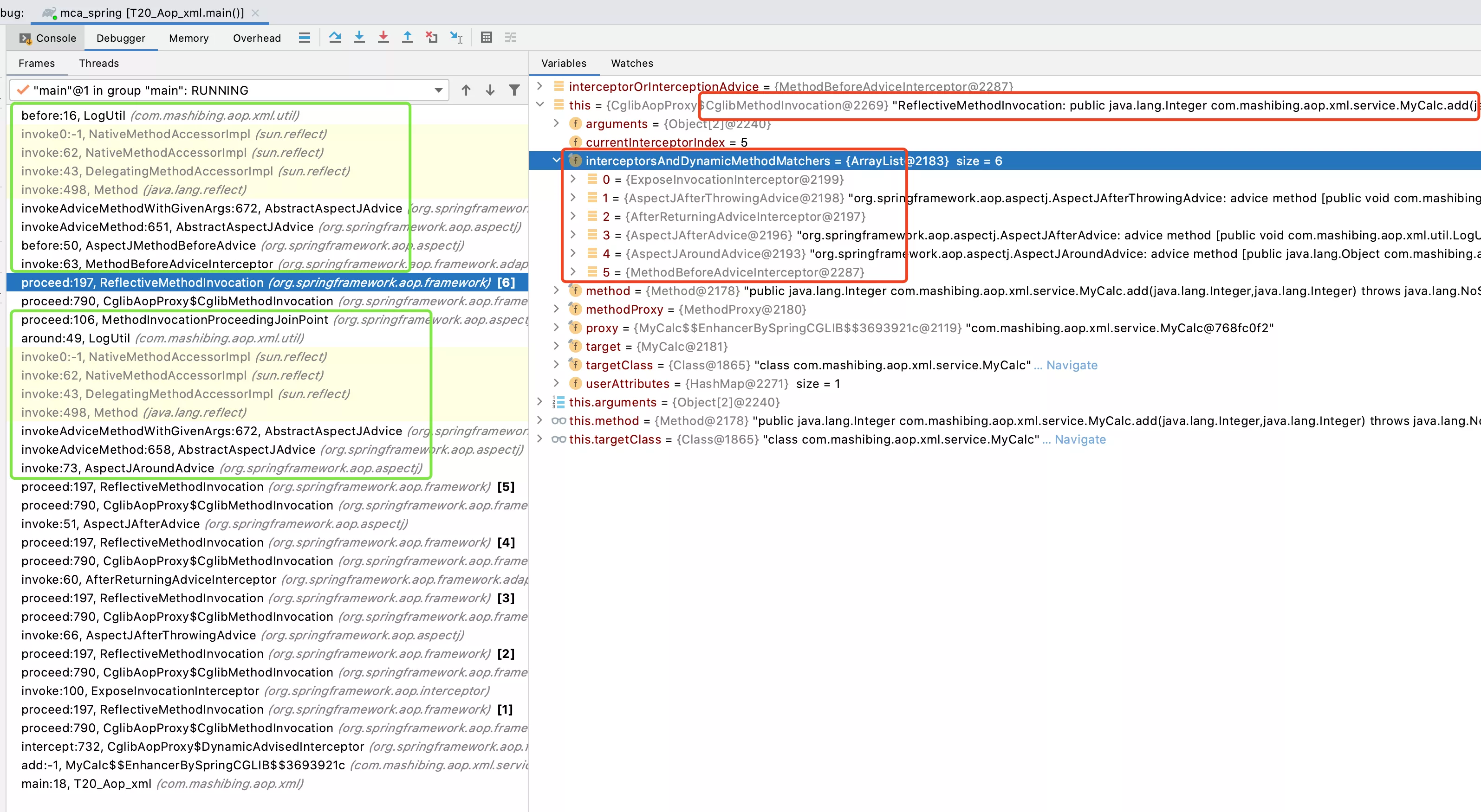Viewport: 1481px width, 812px height.
Task: Select frame invoke:73, AspectJAroundAdvice
Action: click(267, 468)
